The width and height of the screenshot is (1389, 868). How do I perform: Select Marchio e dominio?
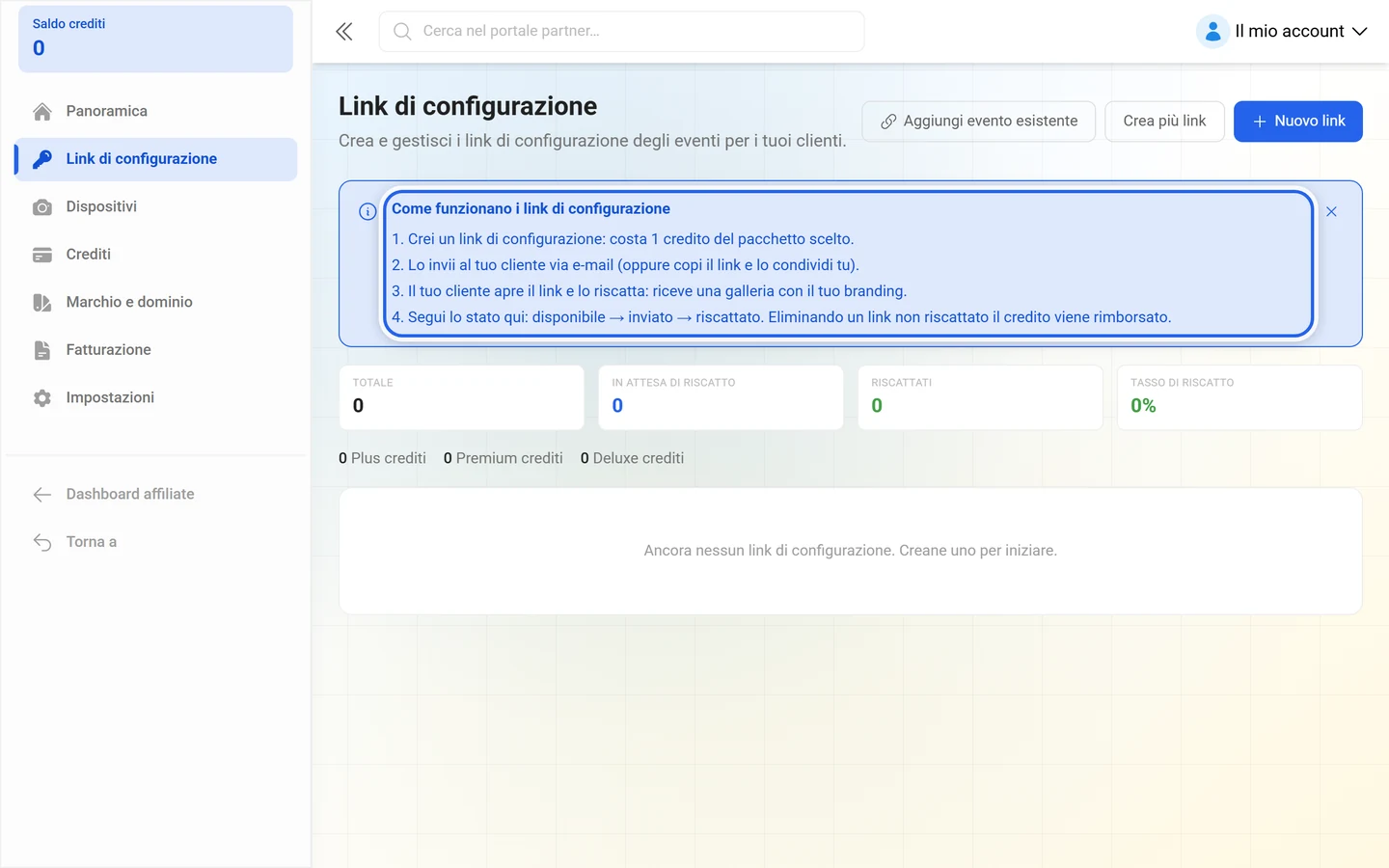[x=156, y=303]
